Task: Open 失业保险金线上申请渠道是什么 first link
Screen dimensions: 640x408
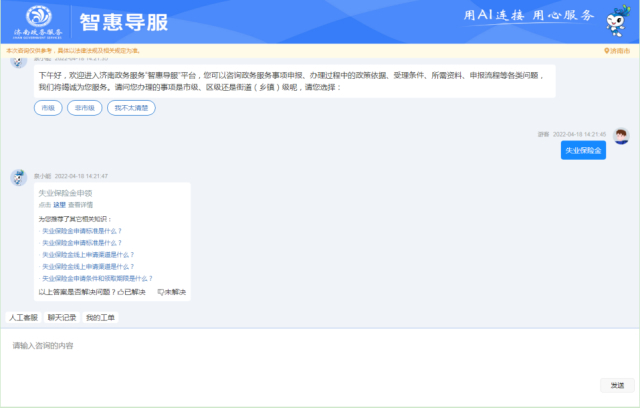Action: point(81,254)
